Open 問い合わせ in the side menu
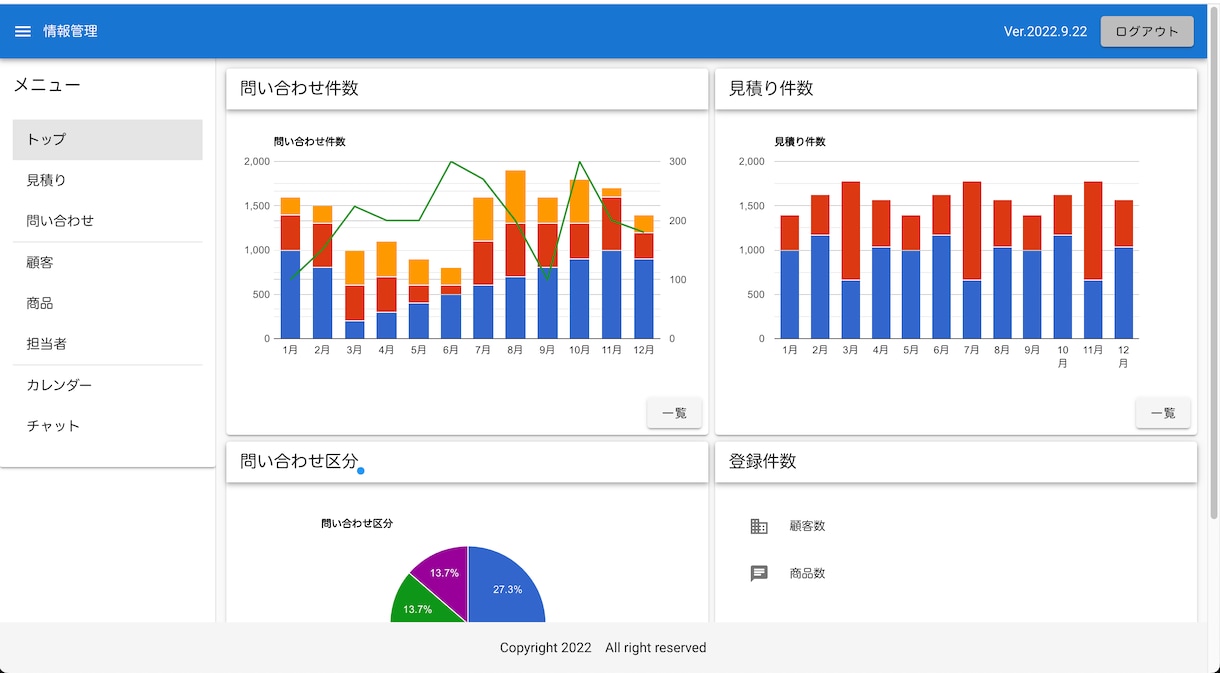This screenshot has width=1220, height=673. 108,221
